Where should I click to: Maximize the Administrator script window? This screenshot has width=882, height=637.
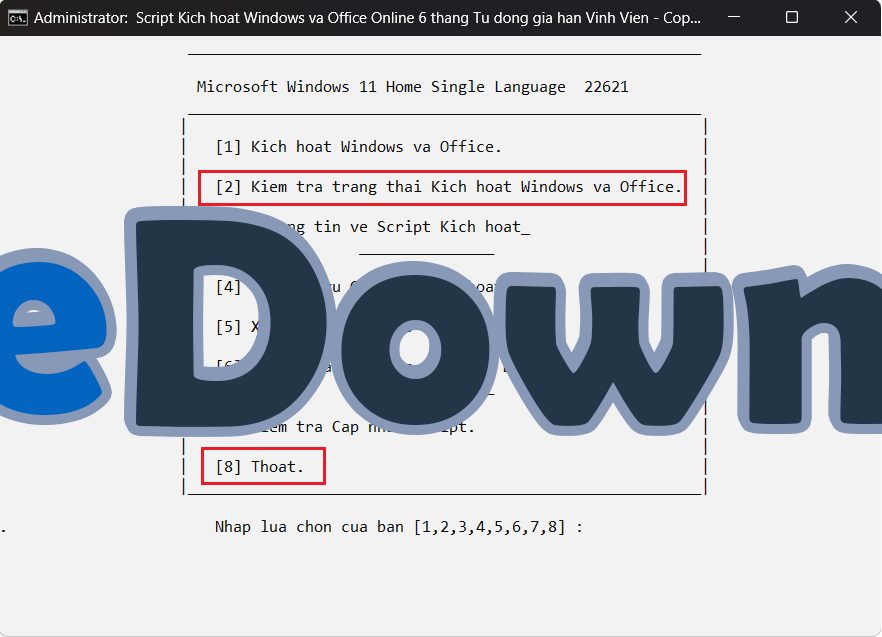coord(792,18)
